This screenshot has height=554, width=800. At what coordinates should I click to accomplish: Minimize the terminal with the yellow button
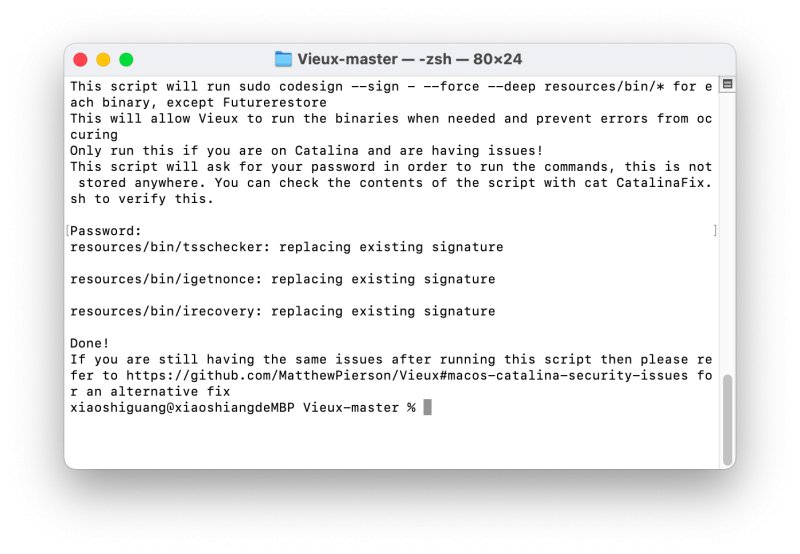point(103,60)
